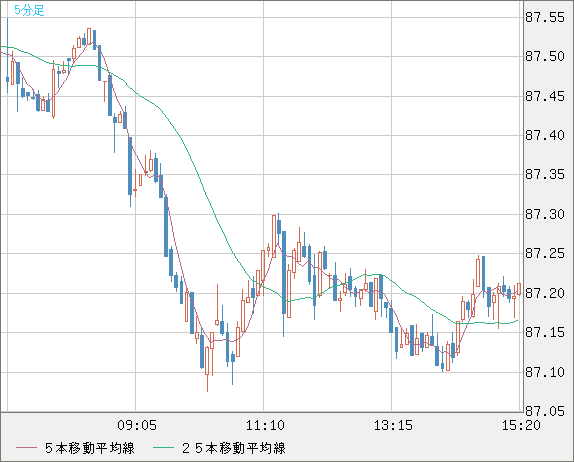Click the 25本移動平均線 legend text

pos(234,448)
